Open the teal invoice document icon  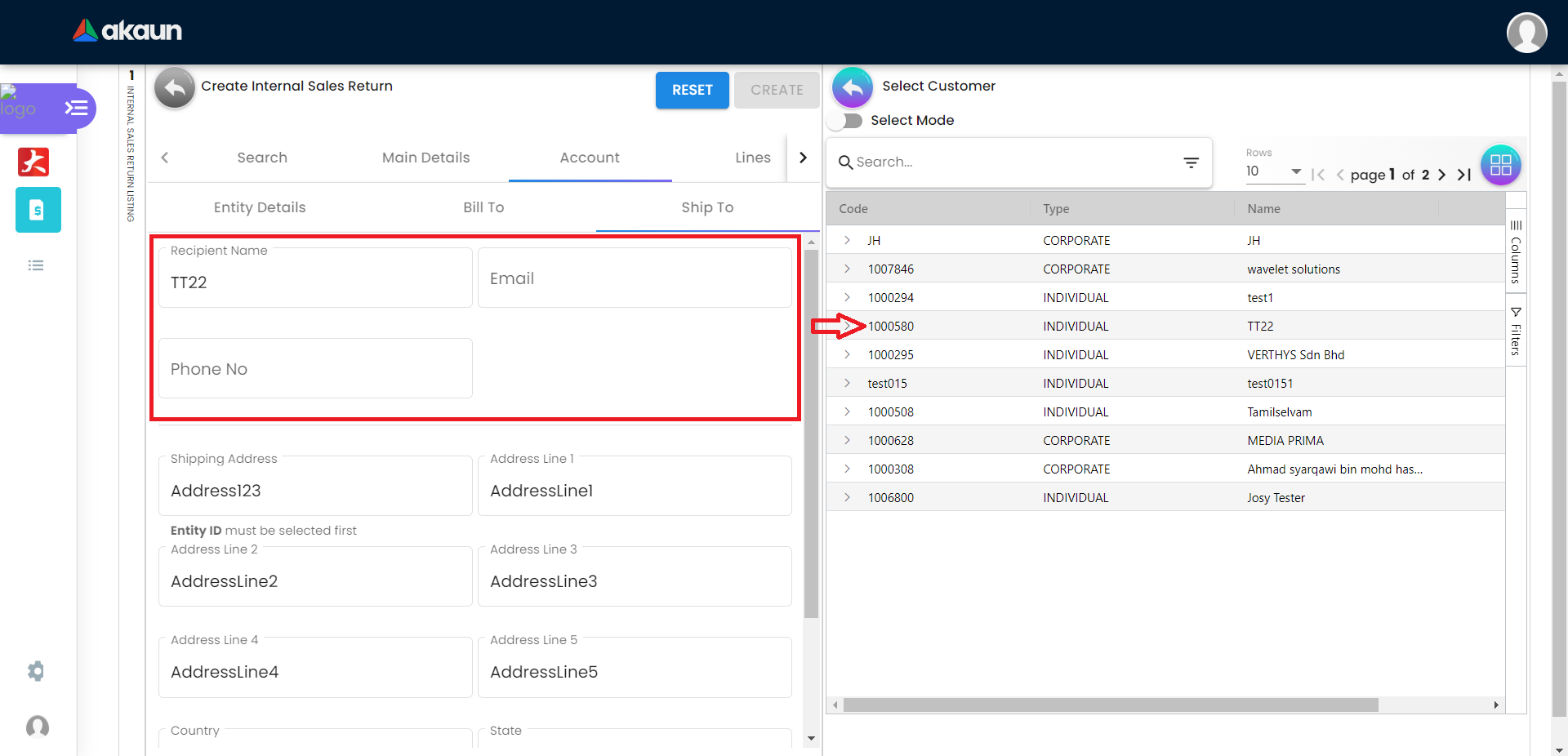click(38, 210)
